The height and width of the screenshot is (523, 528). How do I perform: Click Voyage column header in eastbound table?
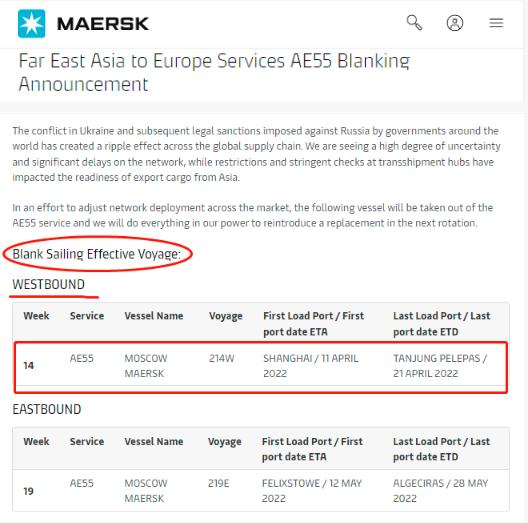tap(225, 442)
